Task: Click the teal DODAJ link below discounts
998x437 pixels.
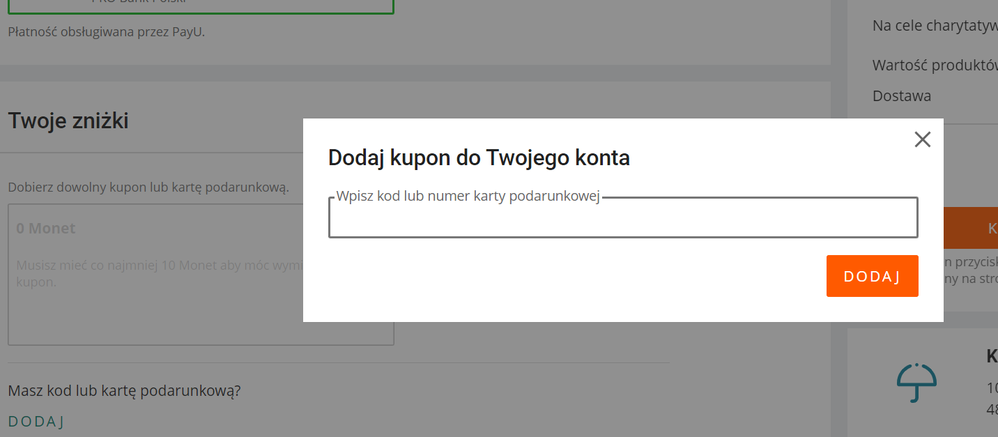Action: (36, 421)
